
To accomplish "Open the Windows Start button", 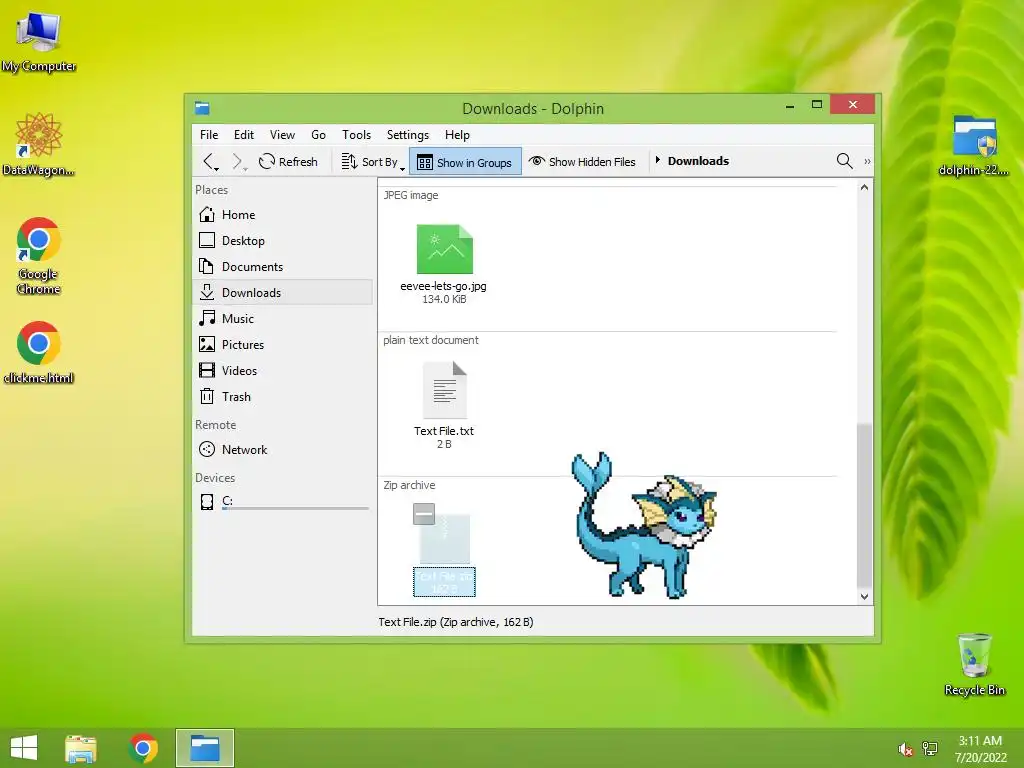I will (x=24, y=748).
